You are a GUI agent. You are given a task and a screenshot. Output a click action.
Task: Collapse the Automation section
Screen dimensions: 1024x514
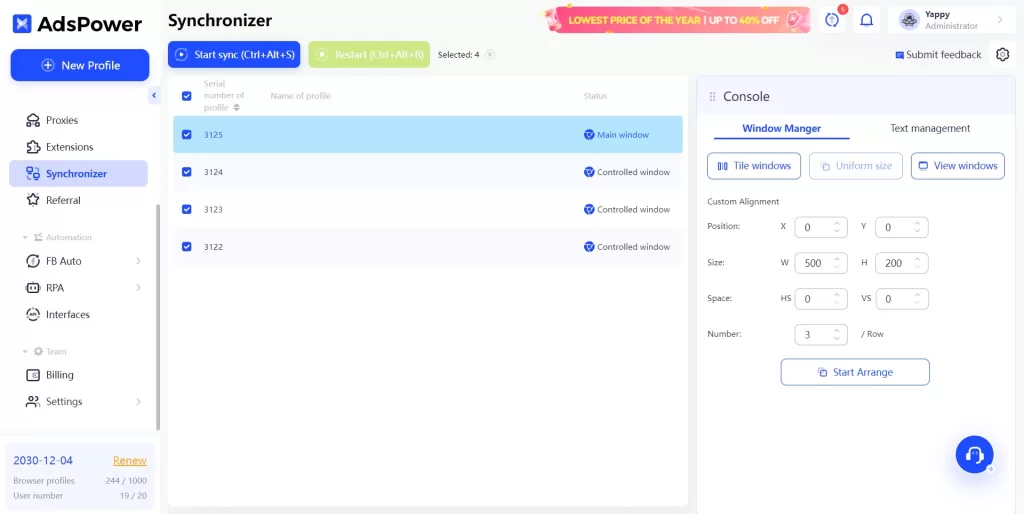pos(25,238)
